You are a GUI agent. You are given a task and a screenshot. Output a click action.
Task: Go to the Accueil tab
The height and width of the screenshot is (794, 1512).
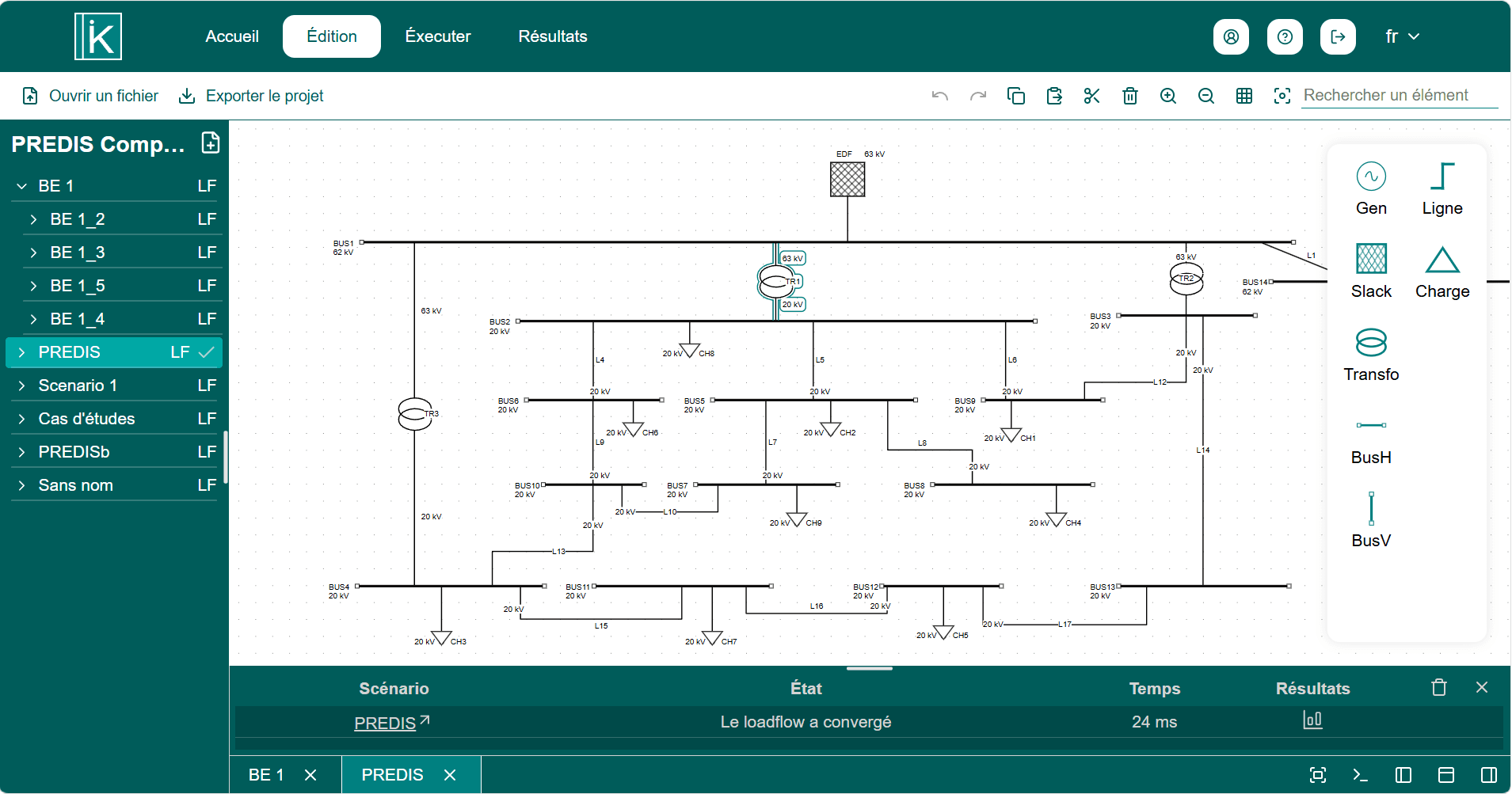232,36
